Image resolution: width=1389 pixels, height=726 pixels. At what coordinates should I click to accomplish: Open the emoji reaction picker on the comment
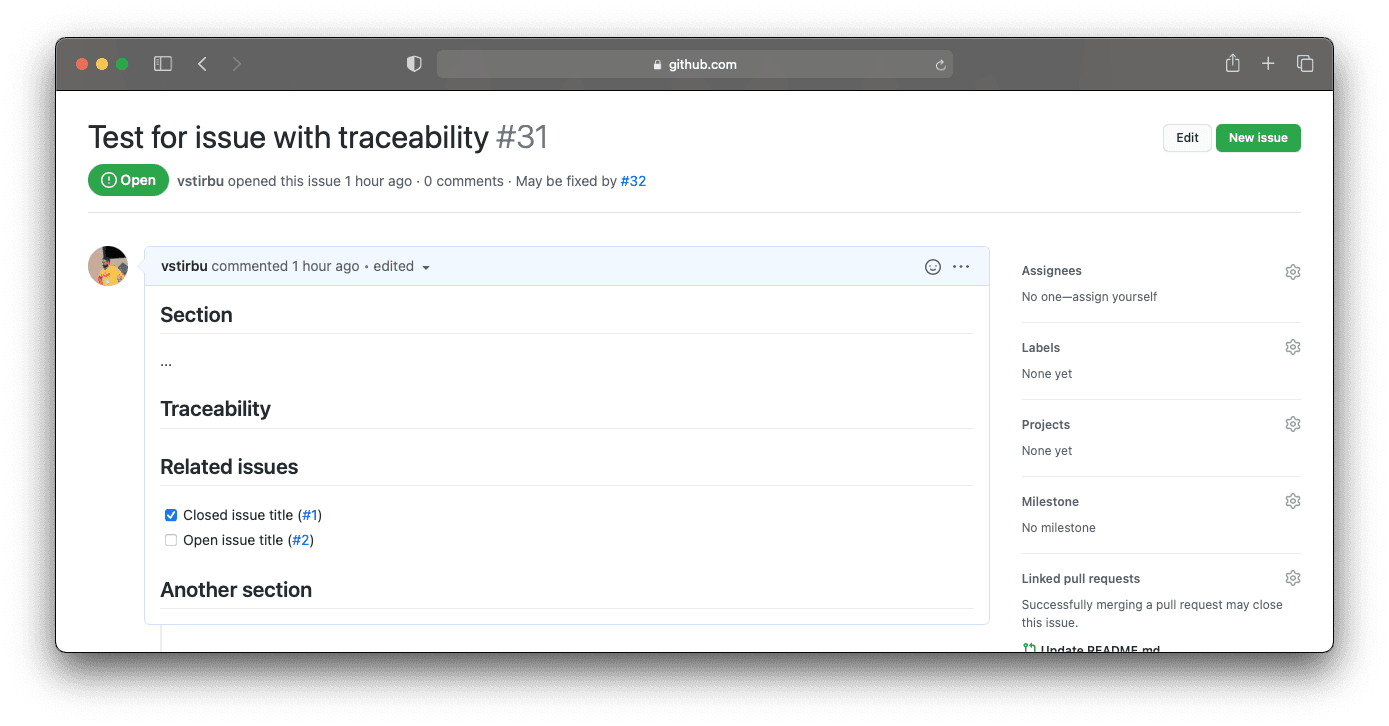click(x=932, y=266)
